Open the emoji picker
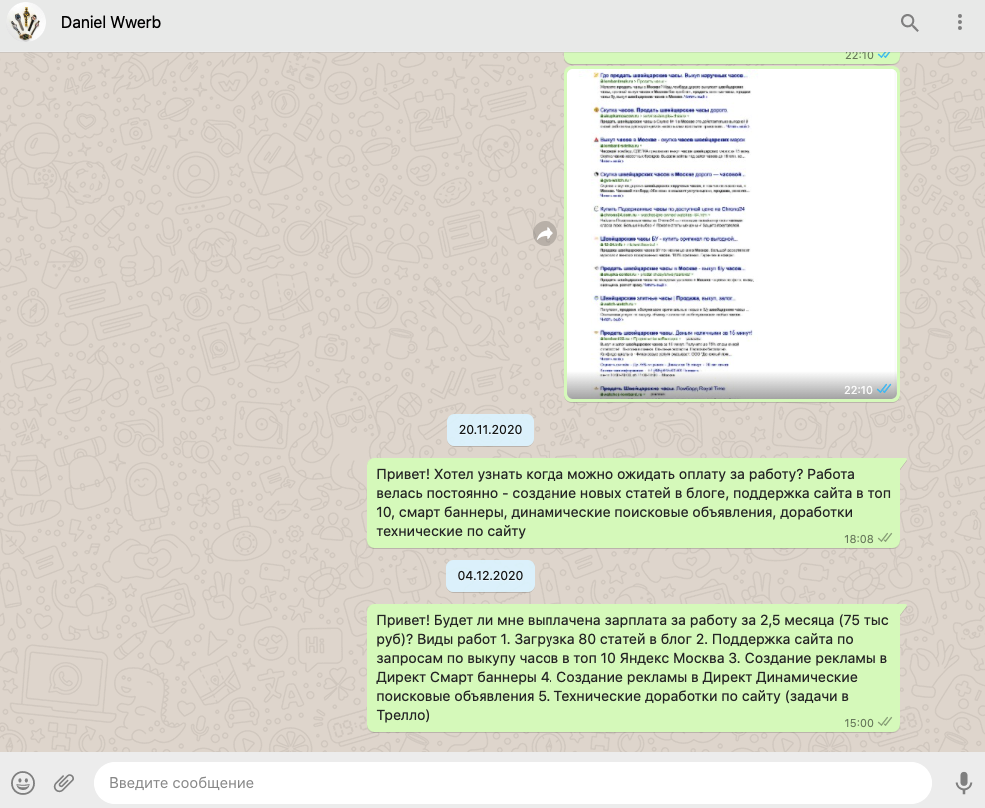 pyautogui.click(x=23, y=782)
